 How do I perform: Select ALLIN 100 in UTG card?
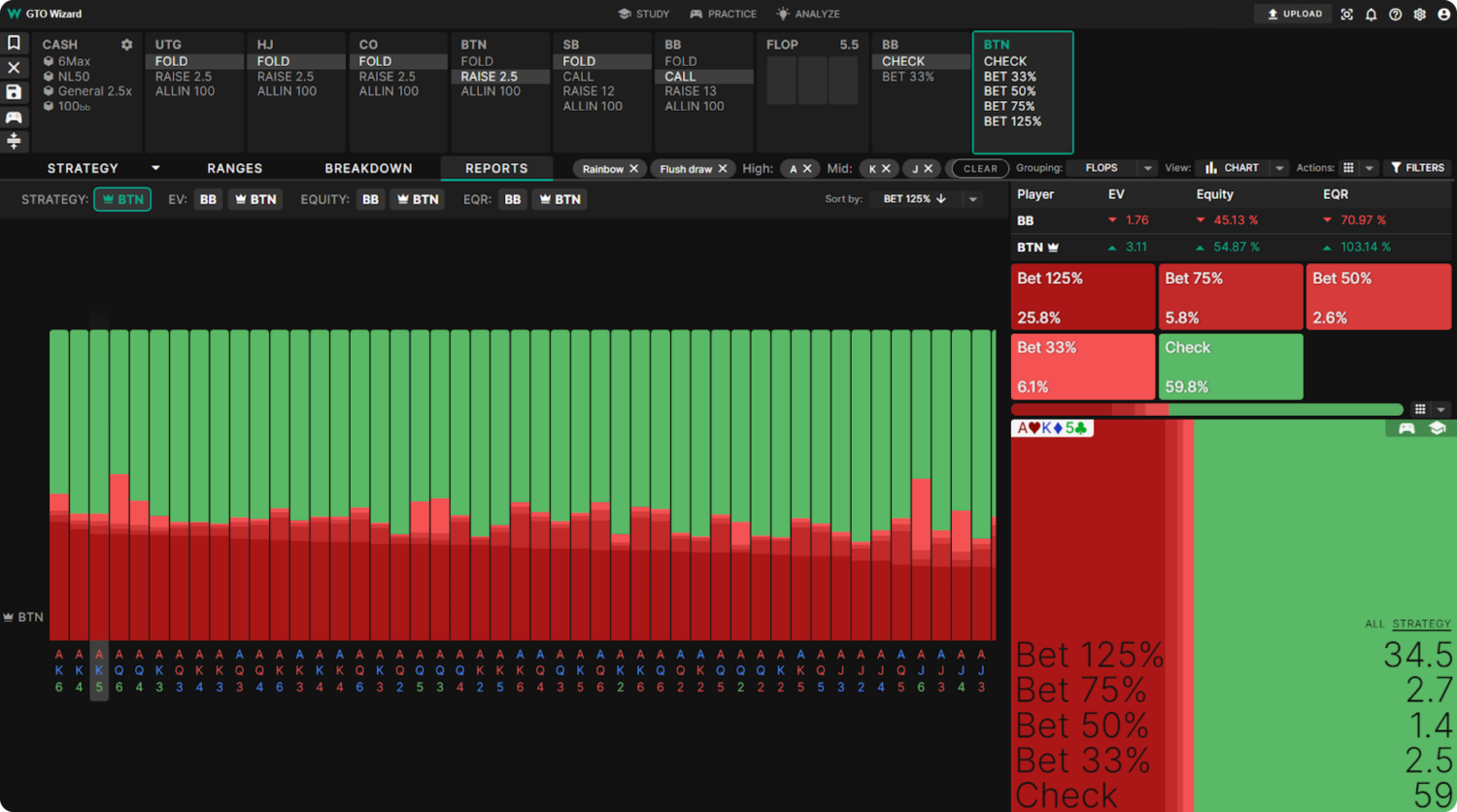coord(186,91)
